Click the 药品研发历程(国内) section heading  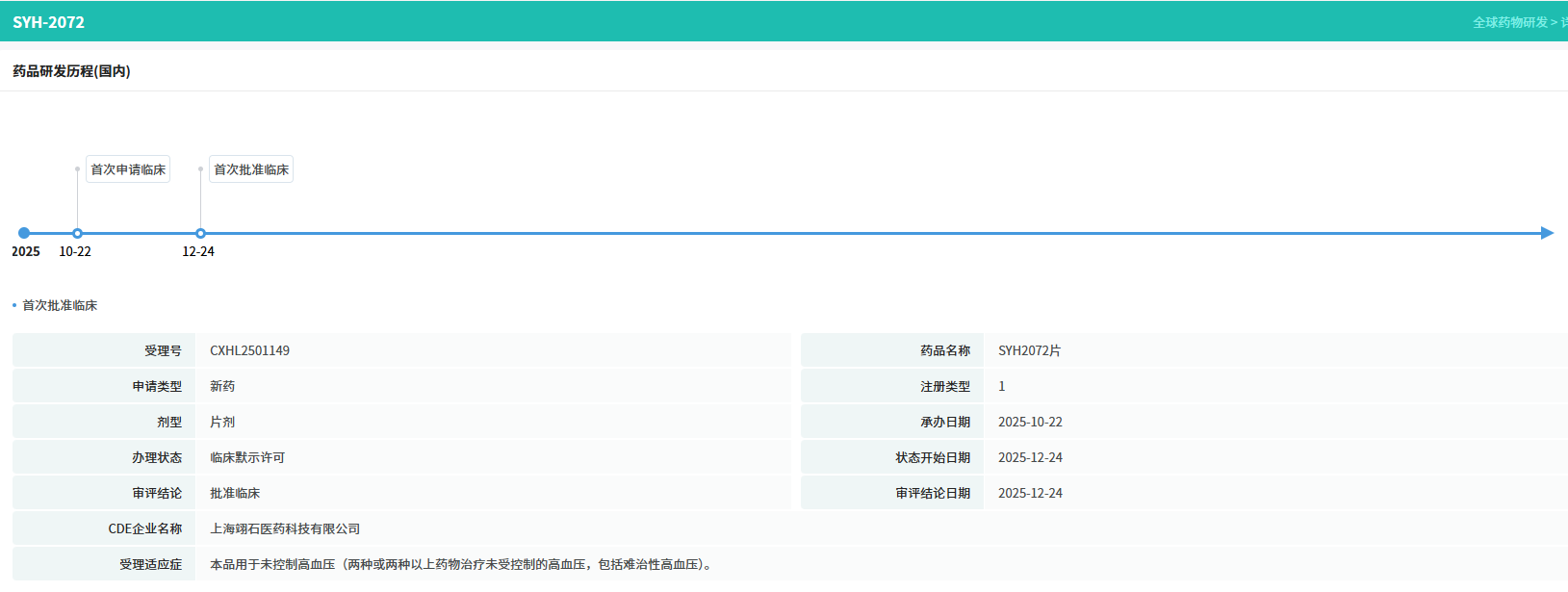coord(71,71)
